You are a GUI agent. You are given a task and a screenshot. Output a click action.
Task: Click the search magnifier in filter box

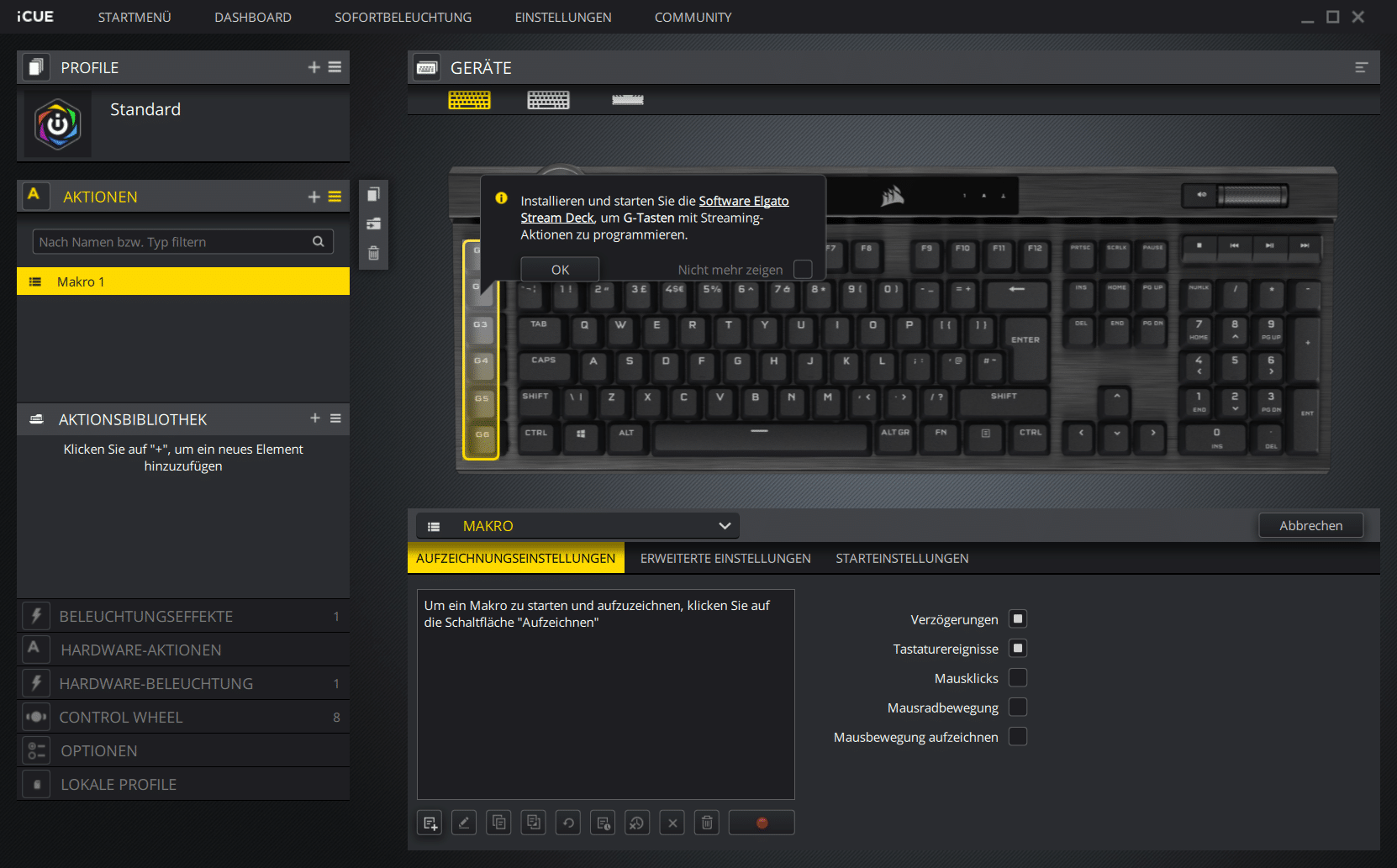(x=319, y=242)
